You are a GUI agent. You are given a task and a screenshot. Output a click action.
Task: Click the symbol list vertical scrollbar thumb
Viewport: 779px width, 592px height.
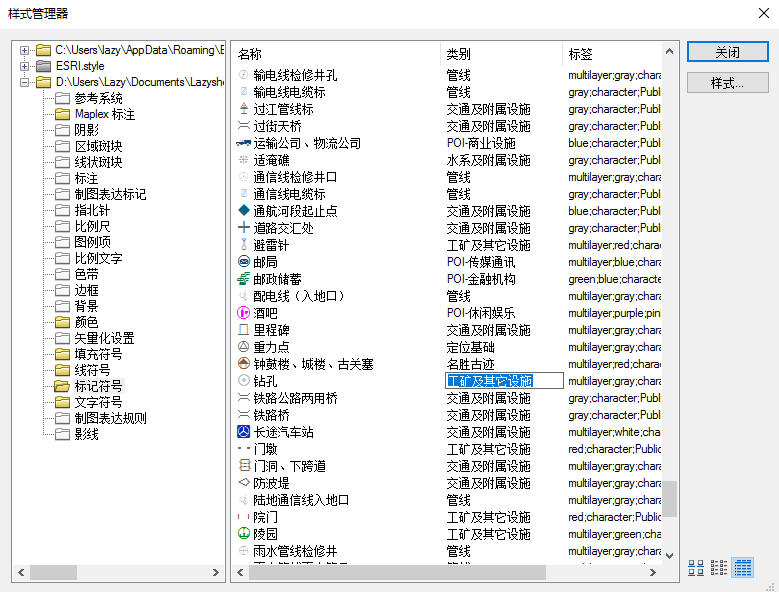coord(670,499)
